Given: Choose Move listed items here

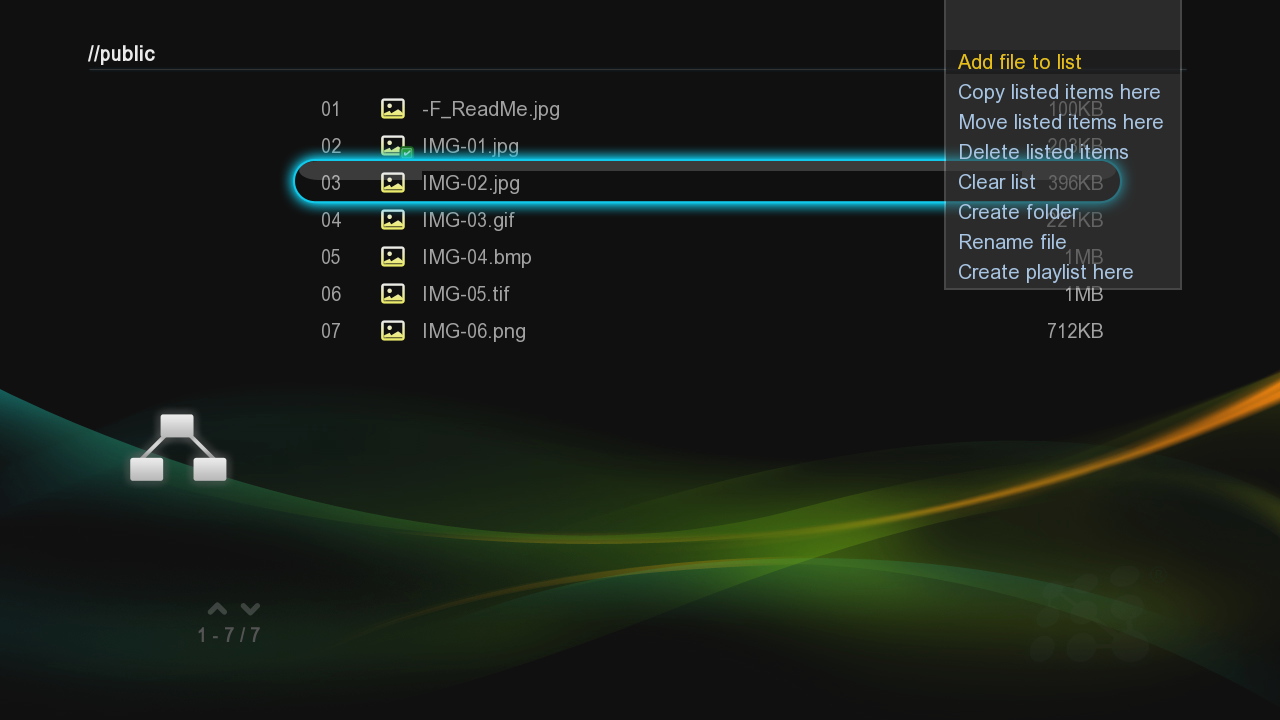Looking at the screenshot, I should point(1060,122).
